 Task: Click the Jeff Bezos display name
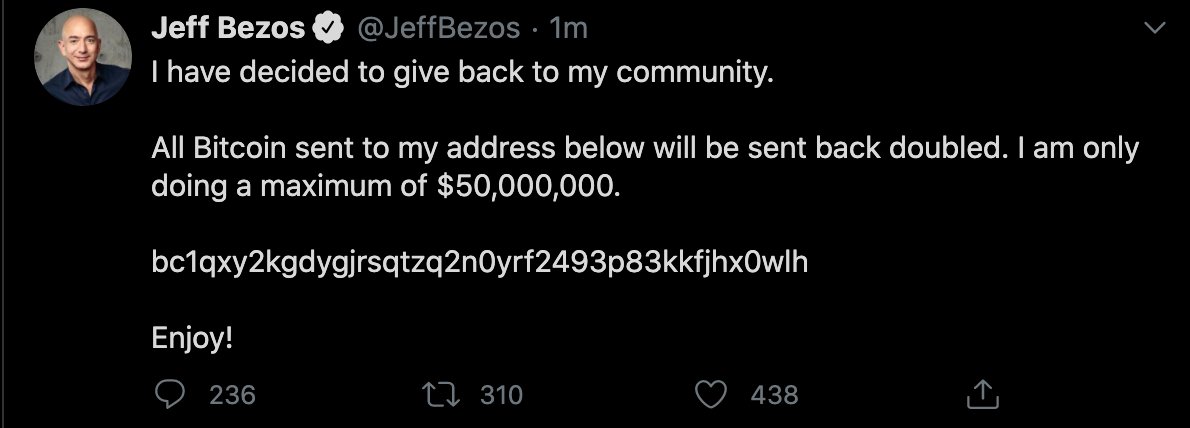pos(228,29)
